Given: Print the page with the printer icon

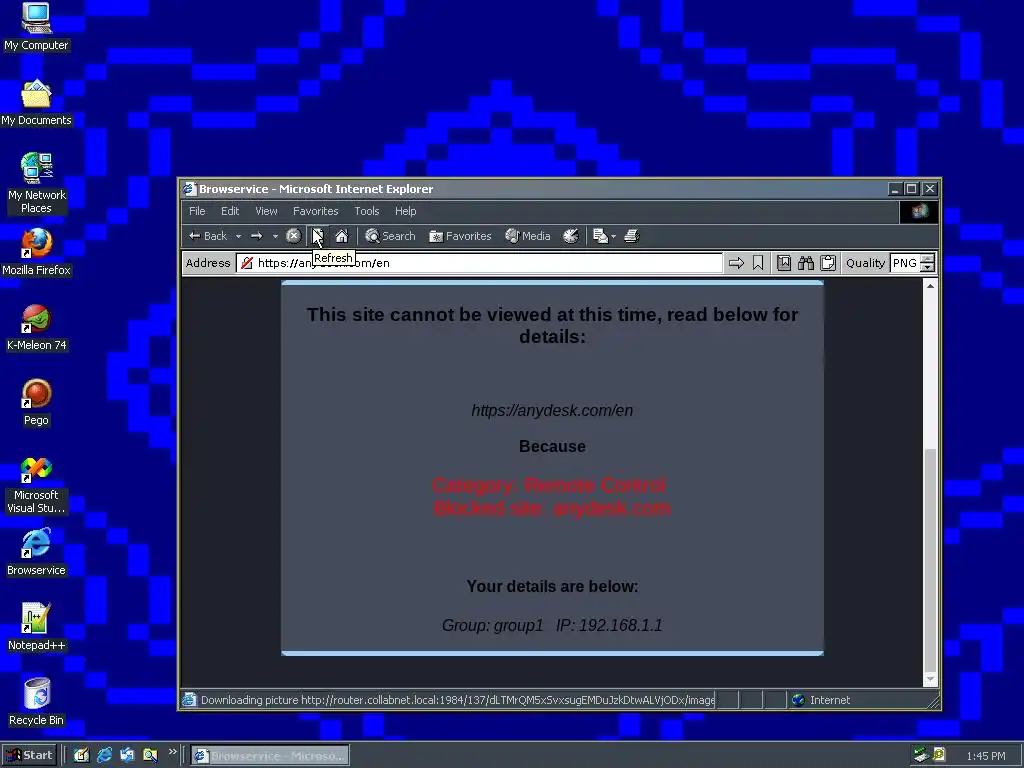Looking at the screenshot, I should click(x=631, y=236).
